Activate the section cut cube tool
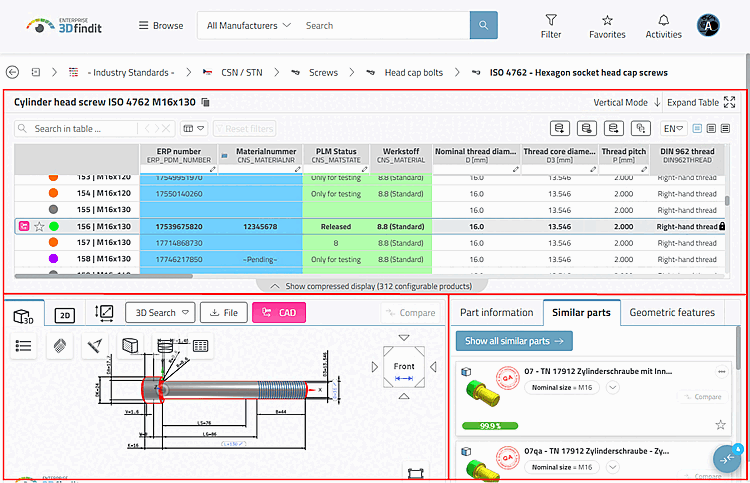Viewport: 750px width, 483px height. pos(130,345)
